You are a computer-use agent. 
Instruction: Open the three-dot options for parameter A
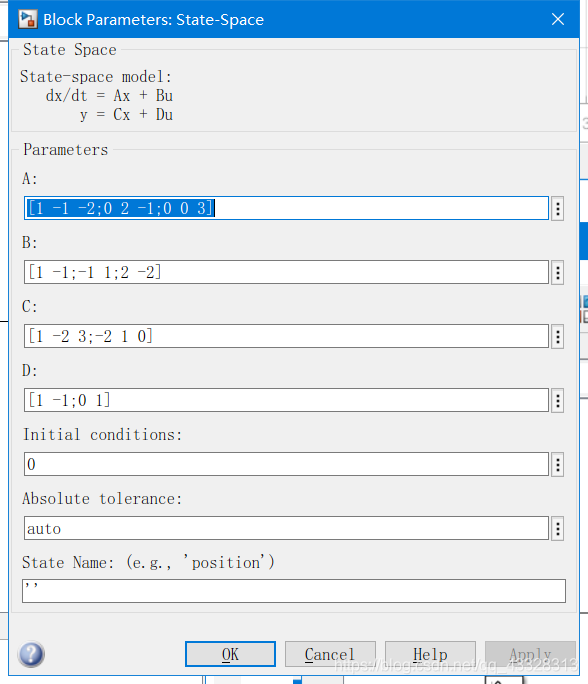[557, 209]
